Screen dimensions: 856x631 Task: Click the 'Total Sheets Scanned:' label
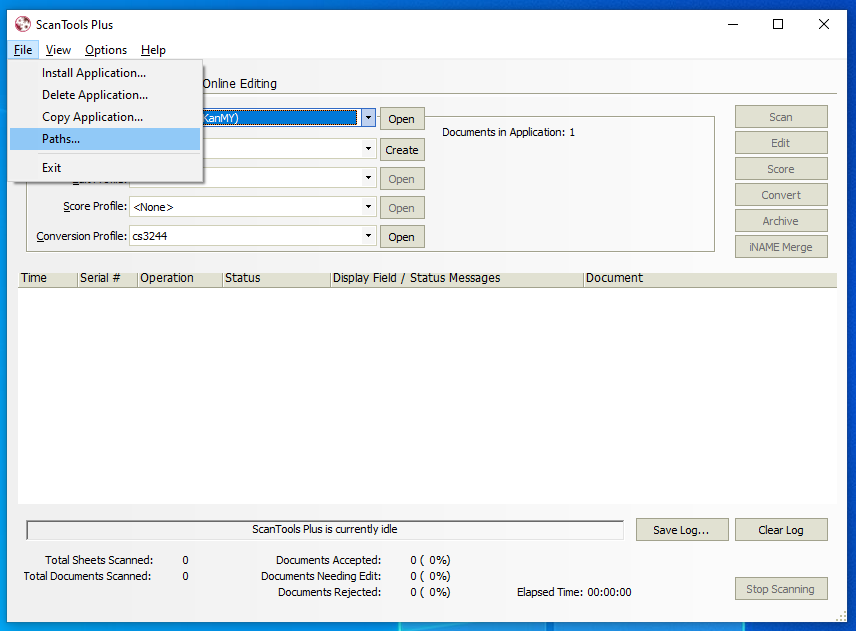click(x=99, y=560)
